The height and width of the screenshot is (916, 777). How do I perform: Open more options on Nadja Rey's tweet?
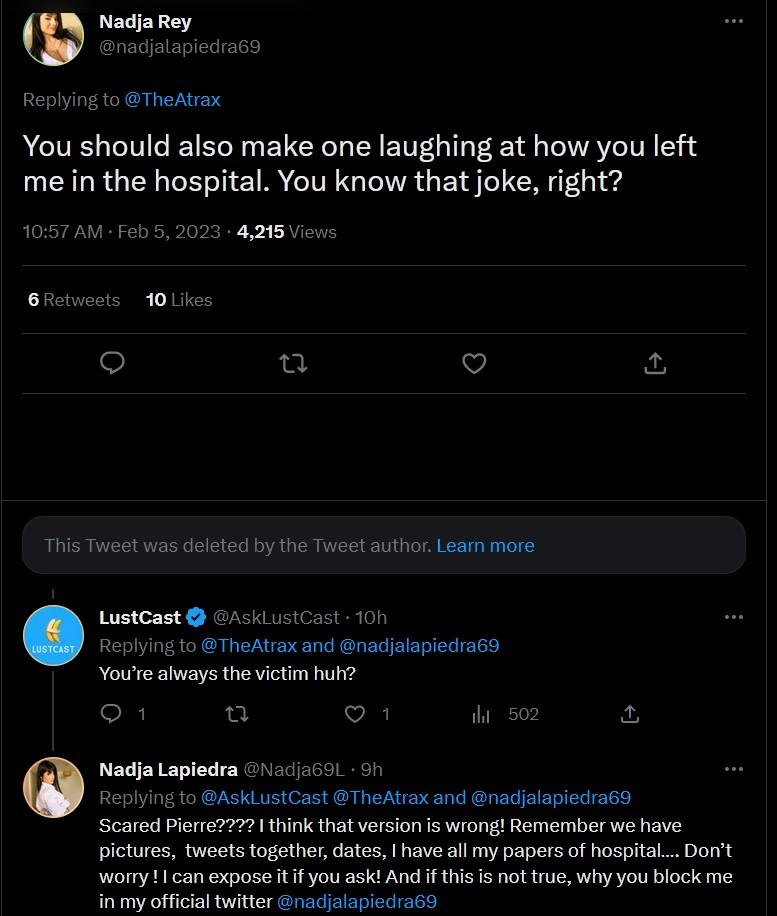pyautogui.click(x=734, y=21)
